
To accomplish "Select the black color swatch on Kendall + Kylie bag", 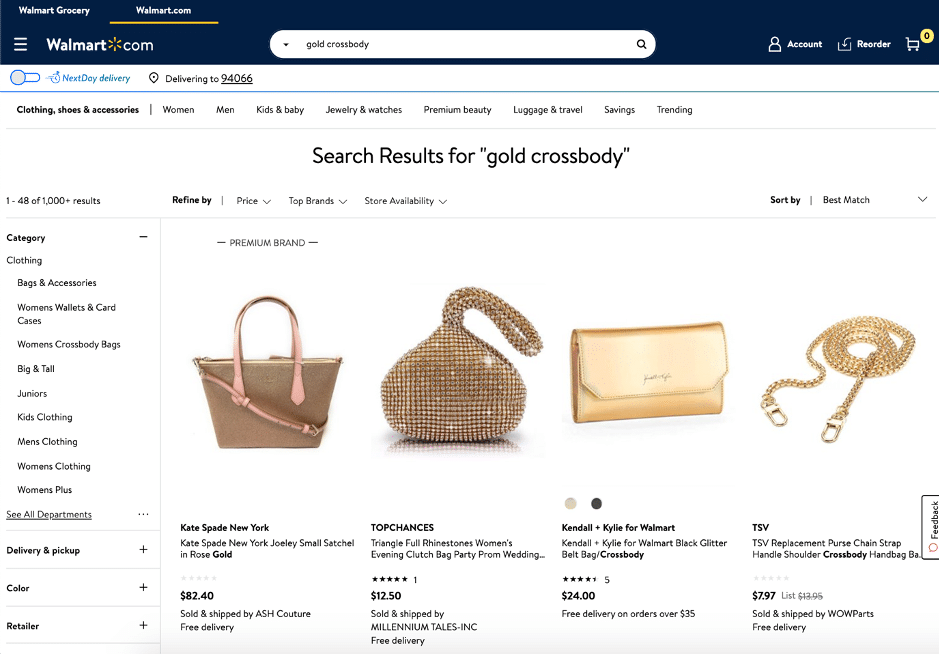I will tap(596, 503).
